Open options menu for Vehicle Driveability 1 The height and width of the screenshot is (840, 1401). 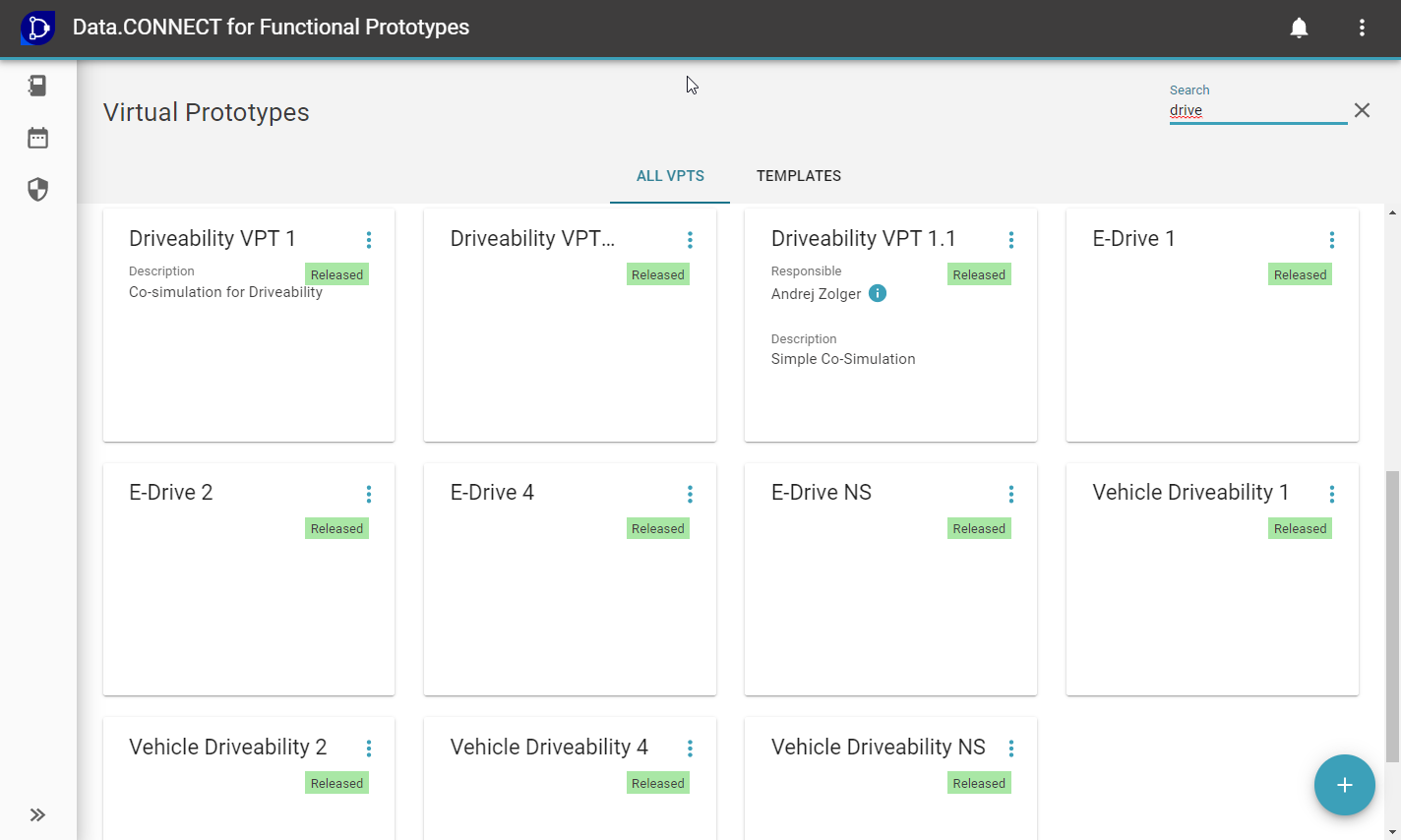(x=1332, y=494)
